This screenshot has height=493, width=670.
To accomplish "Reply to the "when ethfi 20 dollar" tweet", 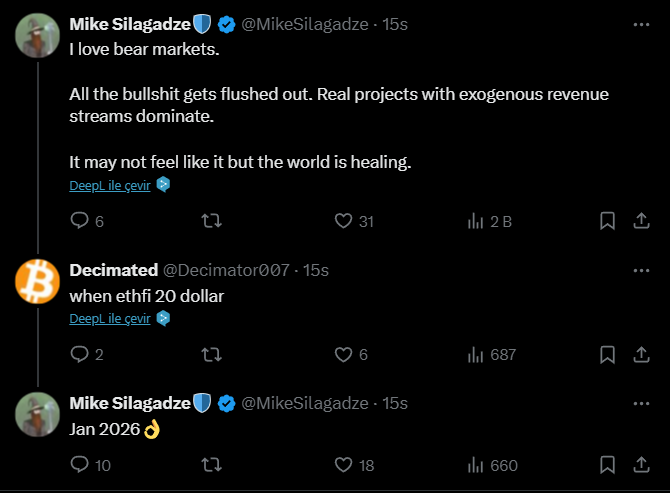I will click(80, 354).
